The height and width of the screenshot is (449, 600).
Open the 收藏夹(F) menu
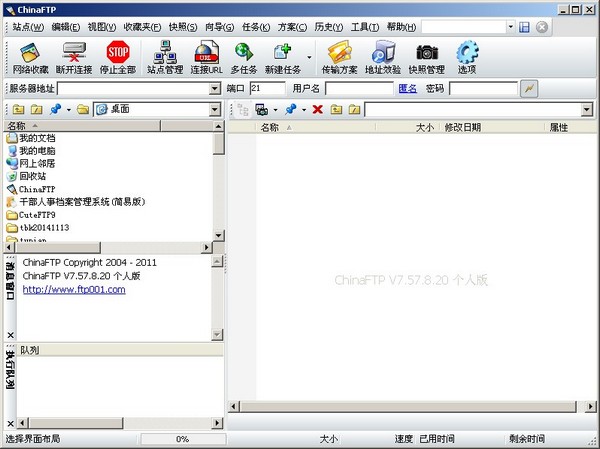point(142,27)
